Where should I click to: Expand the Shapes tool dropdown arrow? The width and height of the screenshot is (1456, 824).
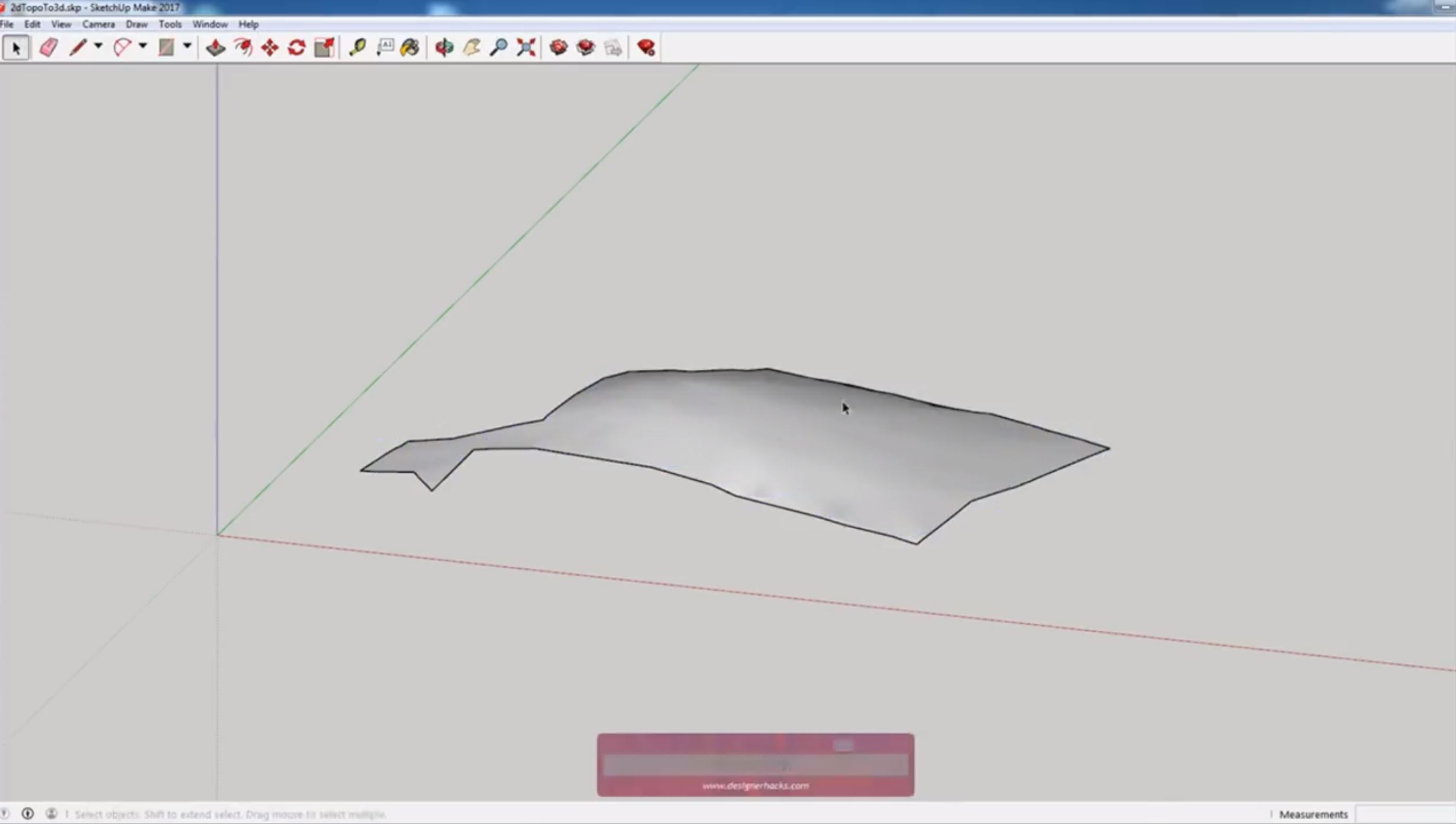tap(188, 46)
